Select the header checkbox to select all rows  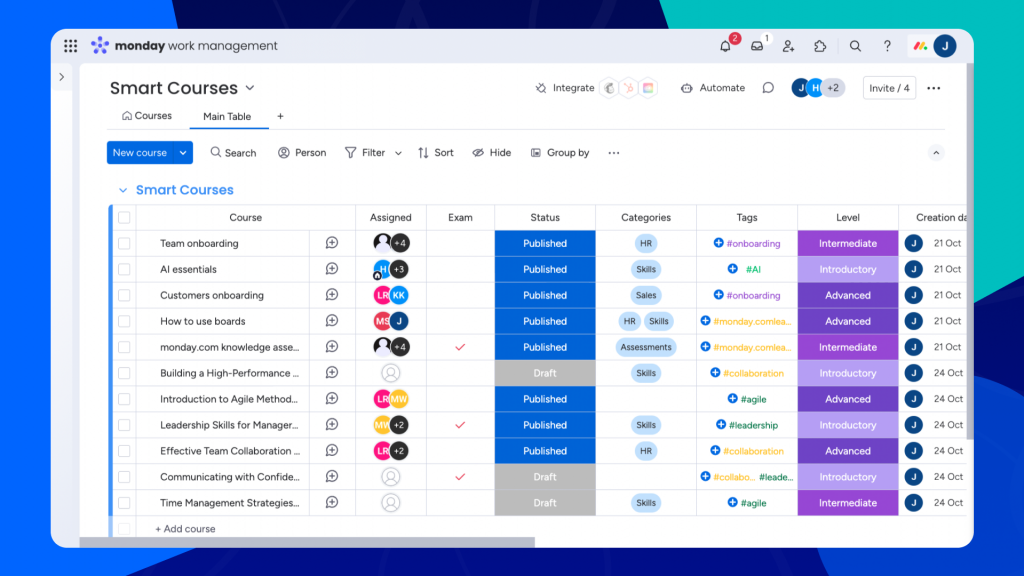tap(125, 217)
